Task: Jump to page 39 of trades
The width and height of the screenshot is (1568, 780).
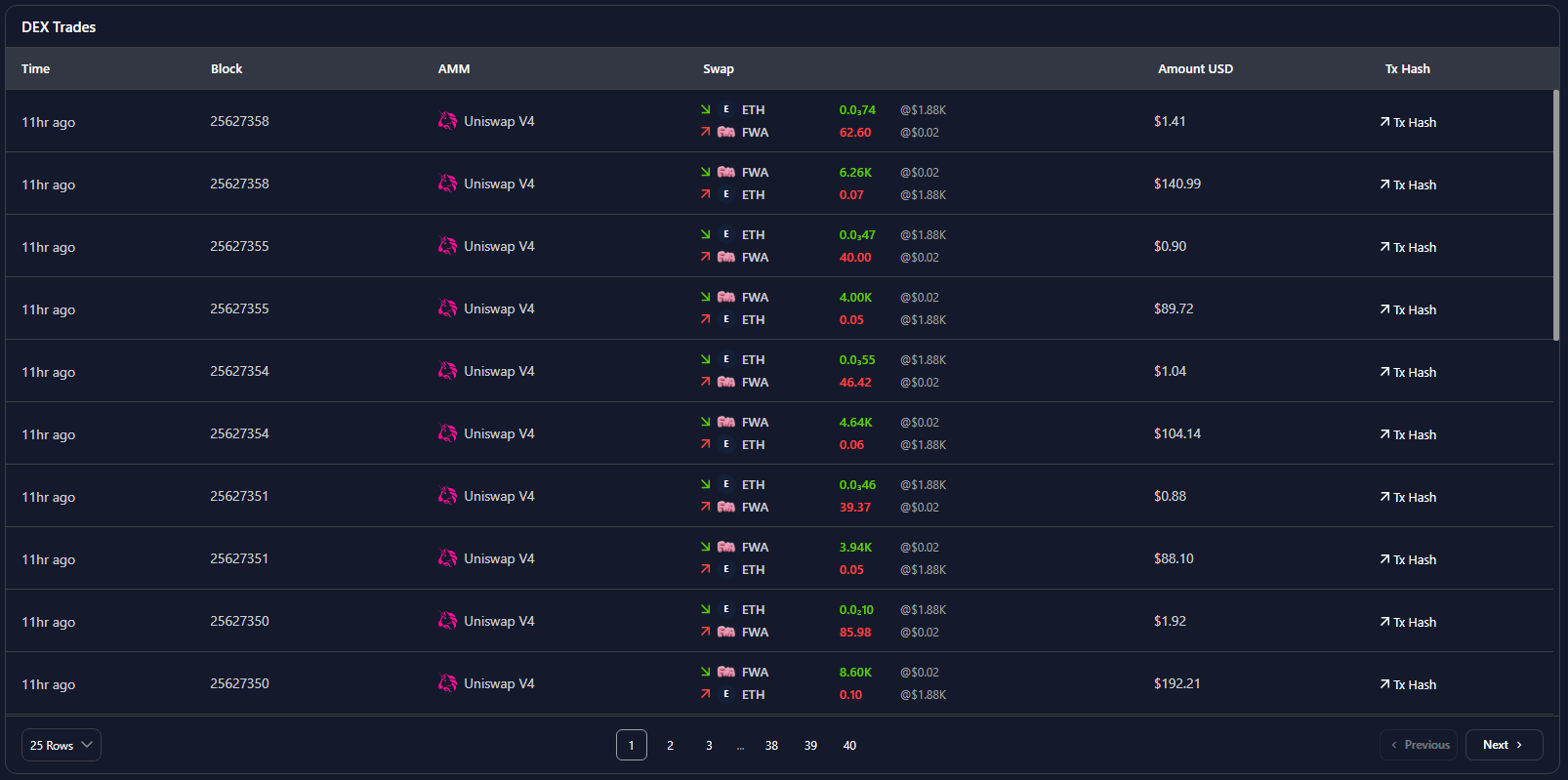Action: (x=811, y=745)
